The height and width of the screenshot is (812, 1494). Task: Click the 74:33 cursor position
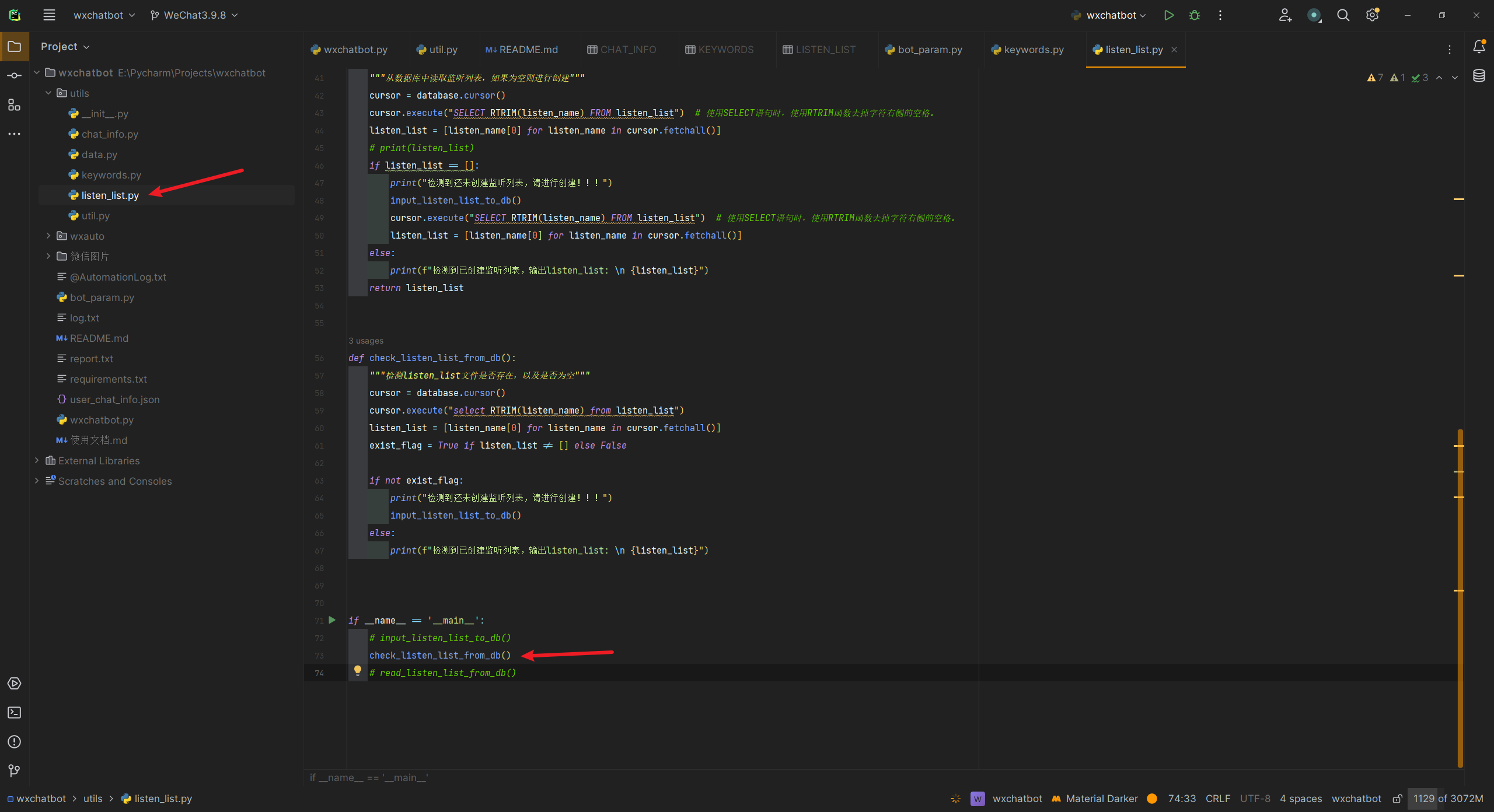1182,799
